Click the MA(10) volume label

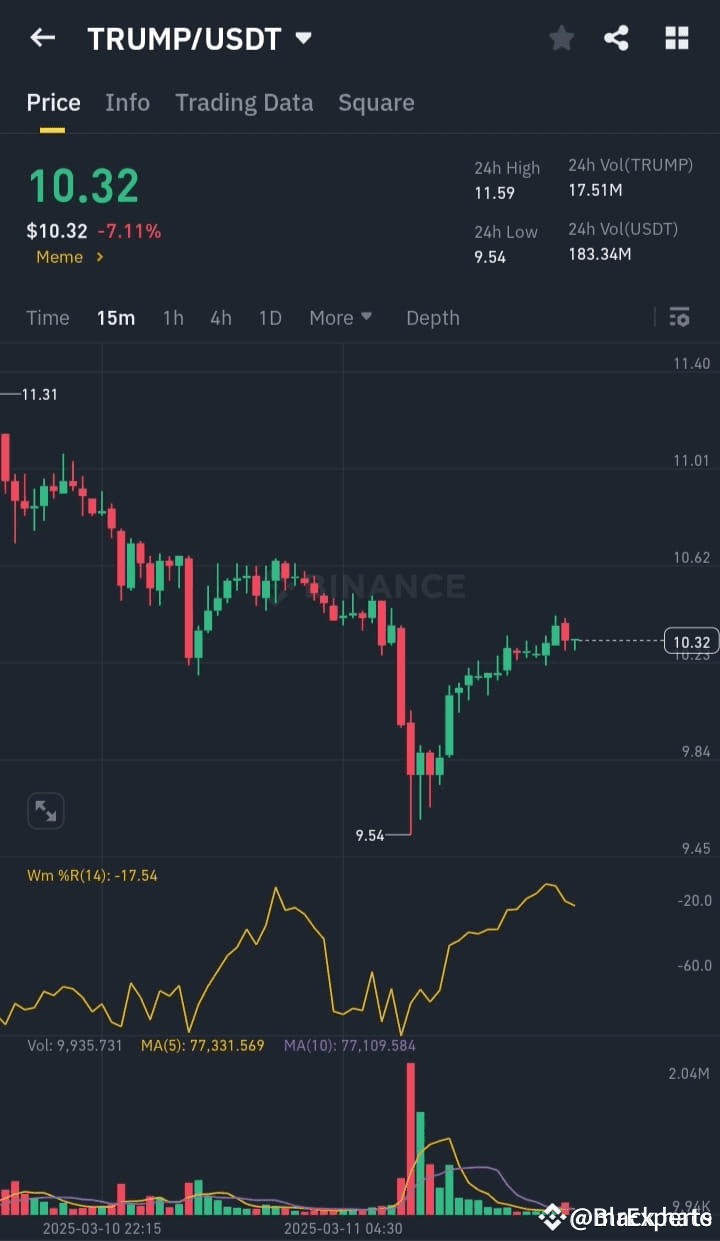[x=349, y=1045]
